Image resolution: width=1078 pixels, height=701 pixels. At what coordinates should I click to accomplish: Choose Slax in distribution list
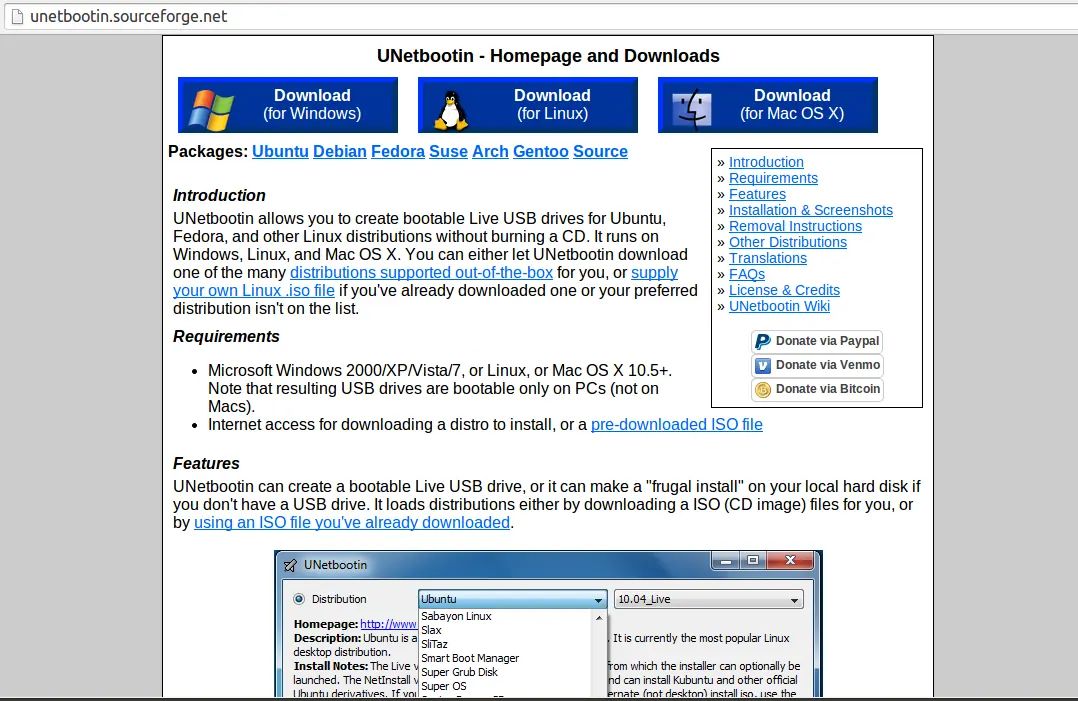click(431, 630)
